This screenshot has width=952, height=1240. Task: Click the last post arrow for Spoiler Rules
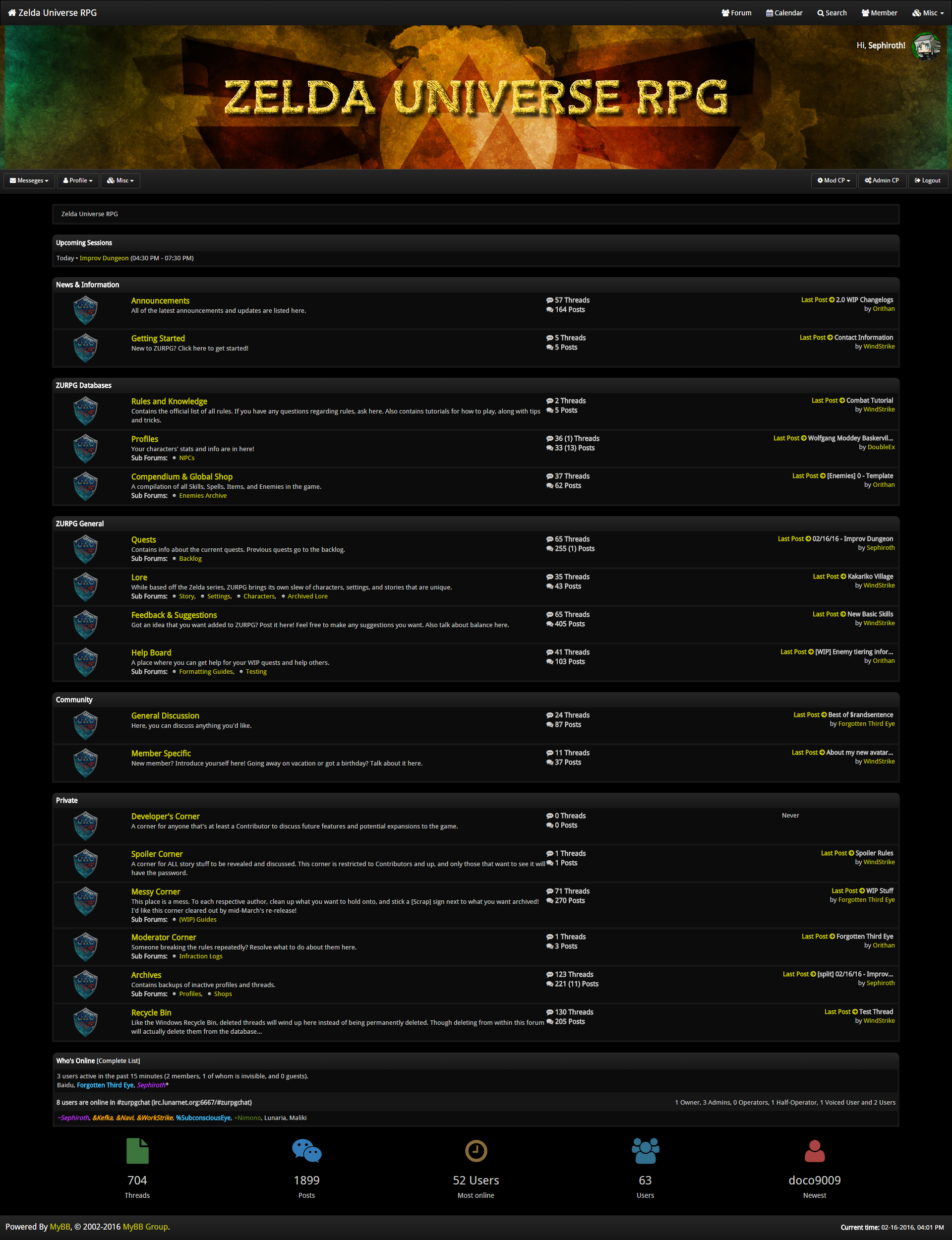851,853
